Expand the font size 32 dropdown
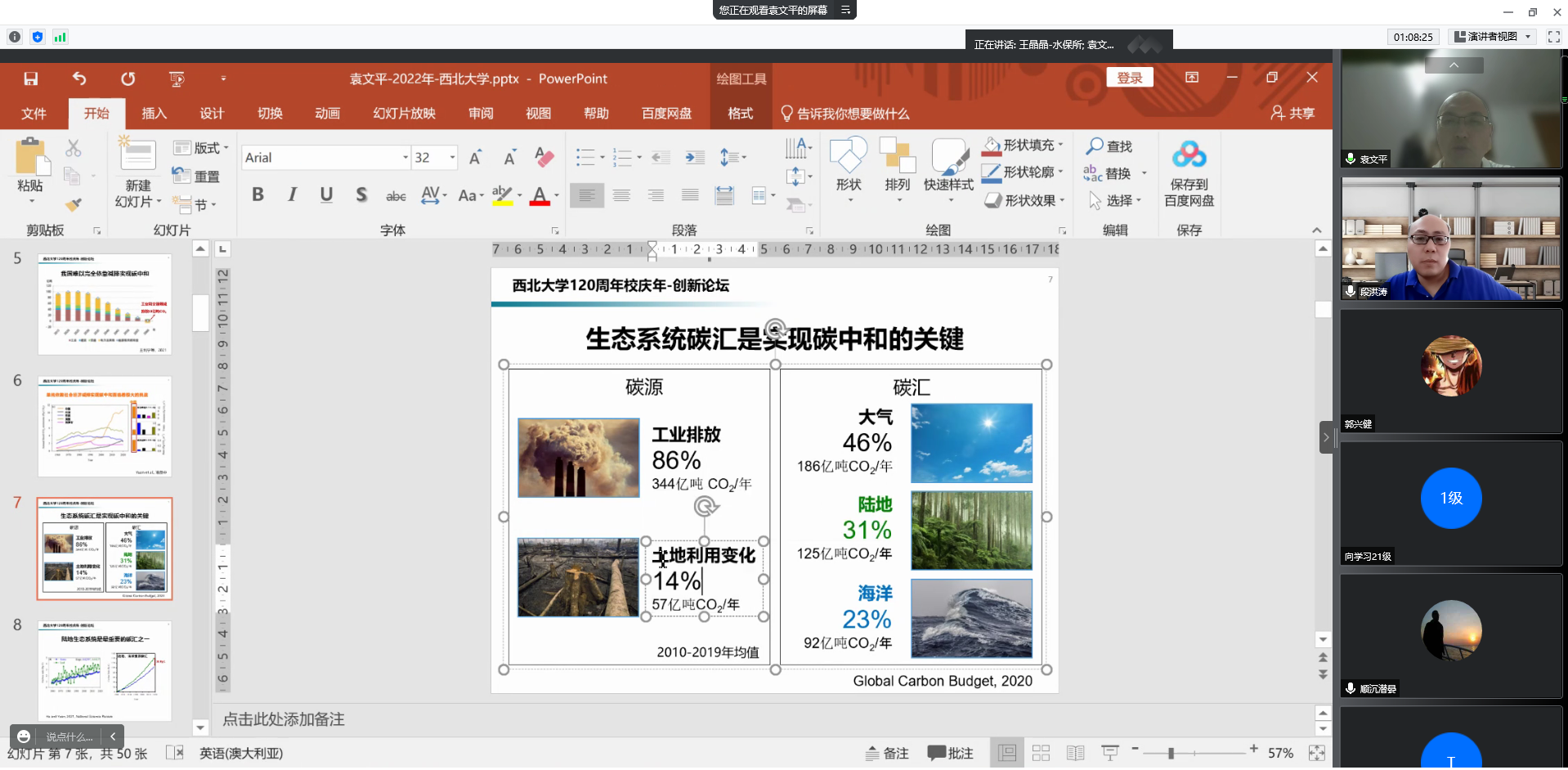Image resolution: width=1568 pixels, height=770 pixels. pyautogui.click(x=452, y=158)
